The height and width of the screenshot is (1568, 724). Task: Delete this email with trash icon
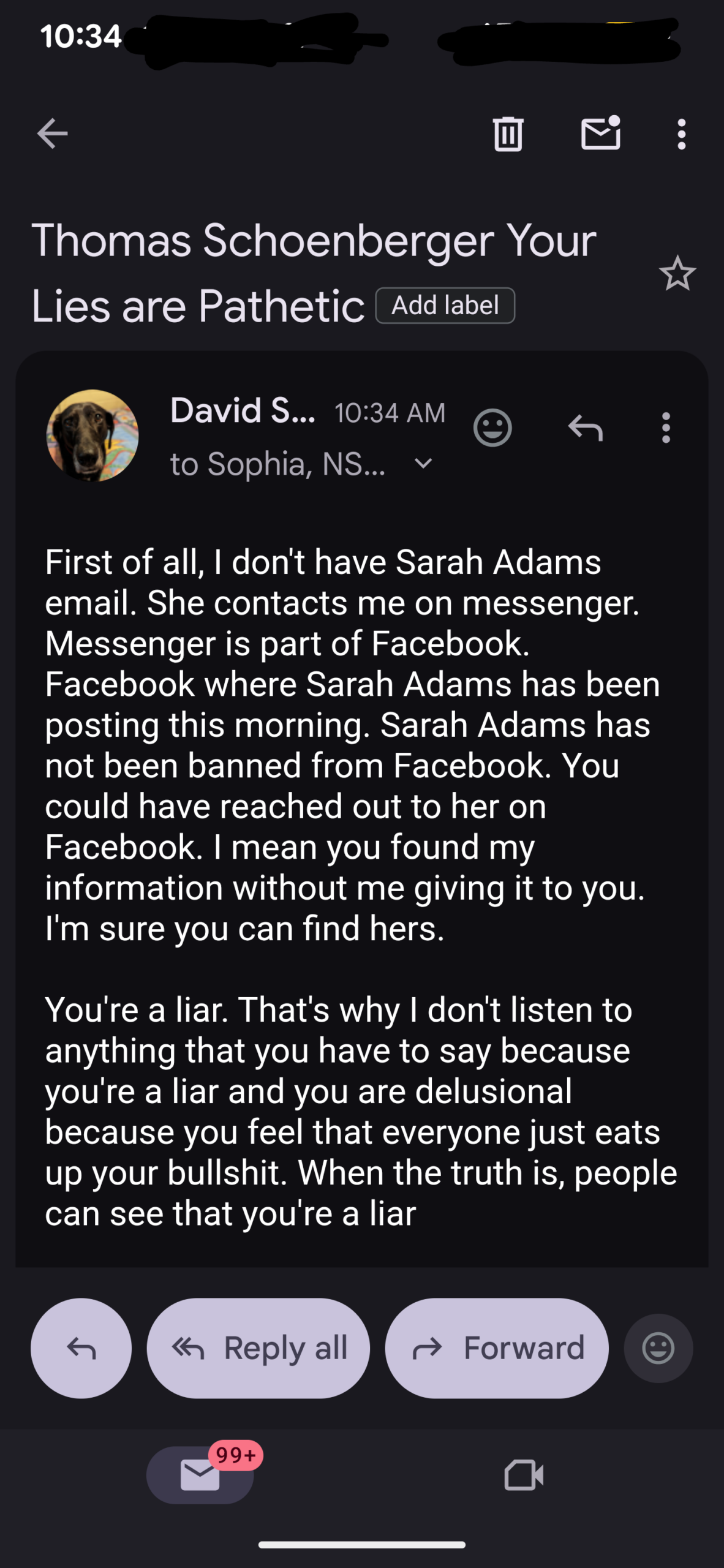(x=508, y=134)
